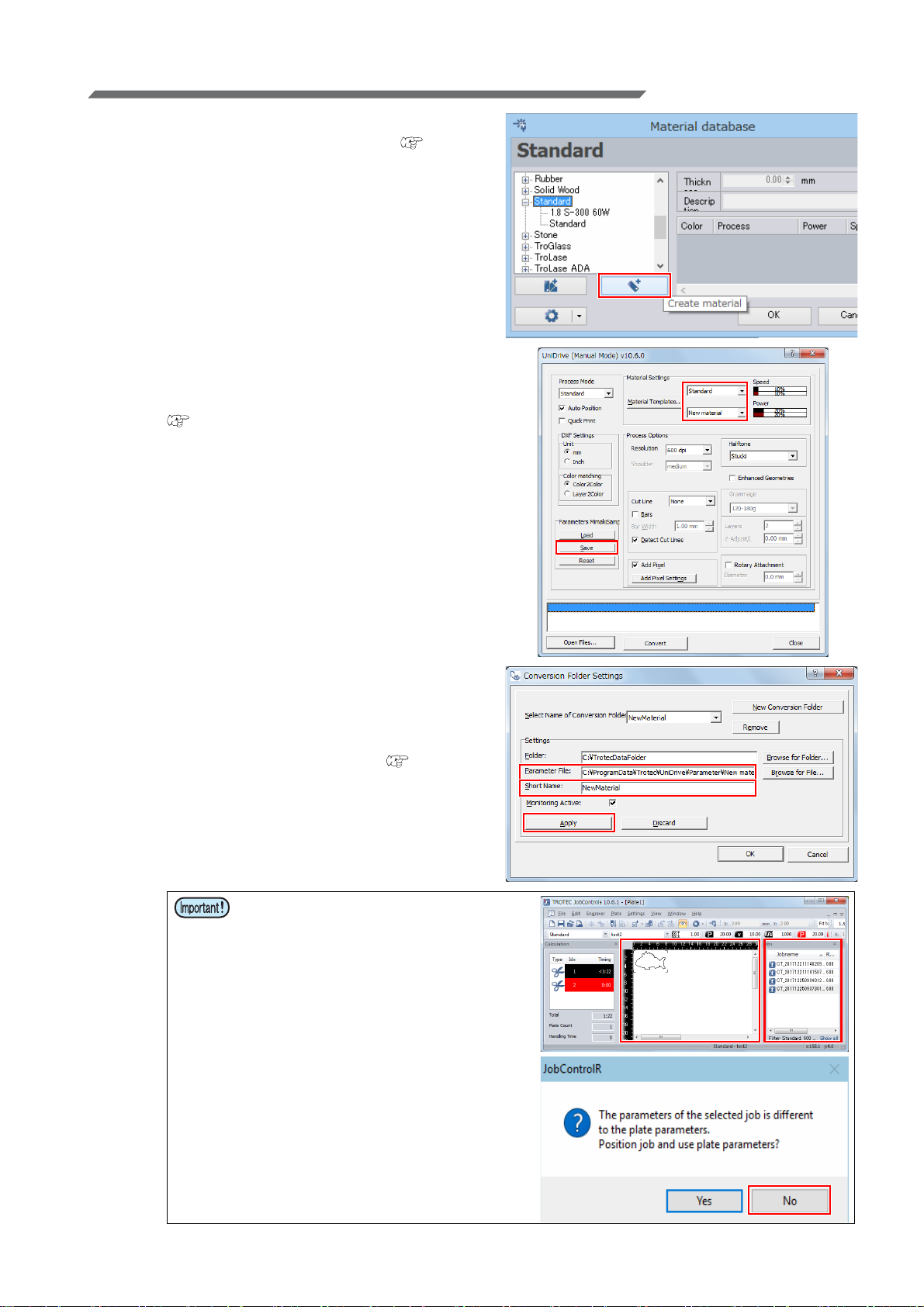Open Process Mode dropdown in UniDrive
Viewport: 924px width, 1307px height.
(586, 393)
